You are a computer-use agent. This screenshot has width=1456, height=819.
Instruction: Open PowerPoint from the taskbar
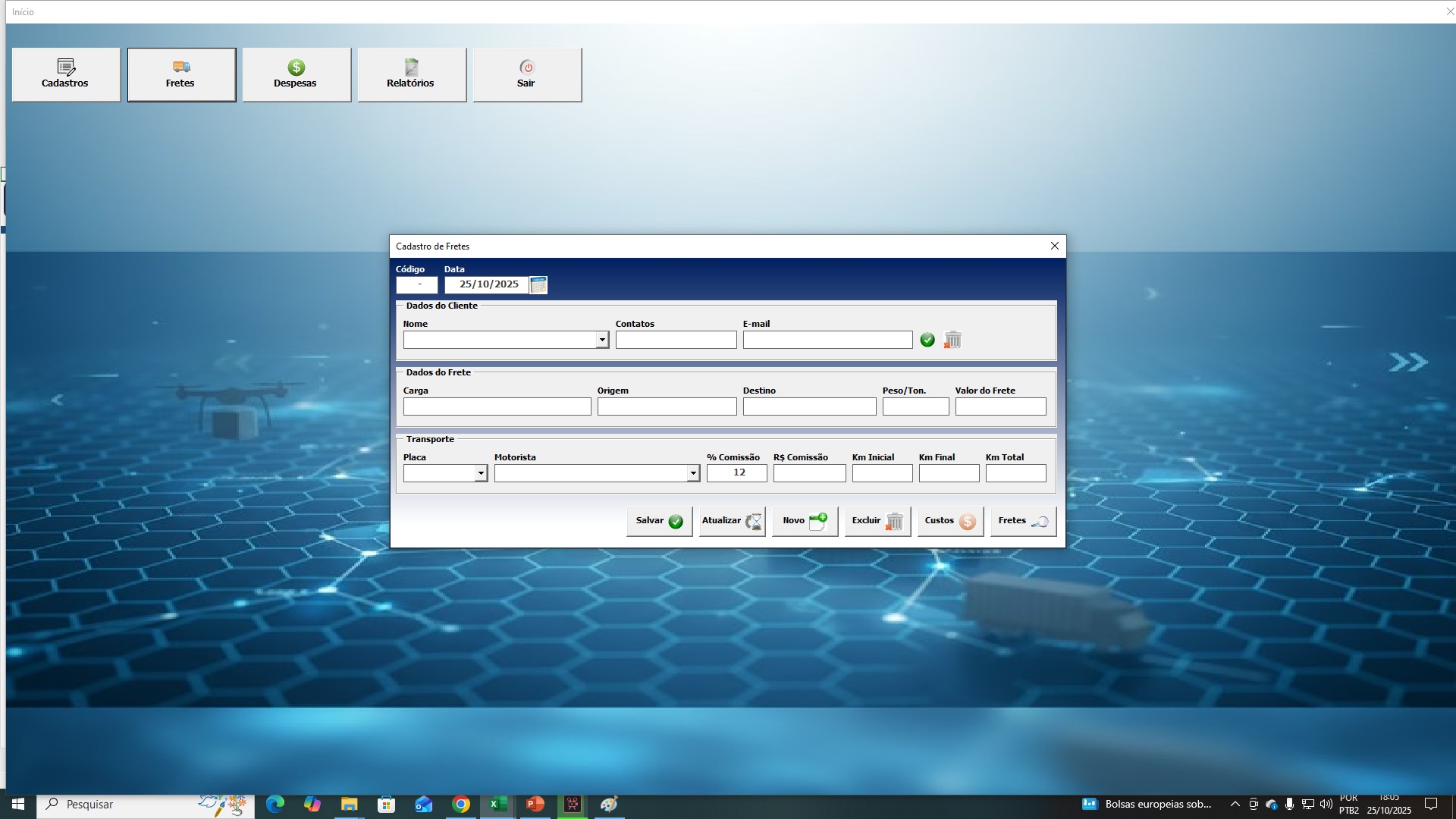coord(535,805)
